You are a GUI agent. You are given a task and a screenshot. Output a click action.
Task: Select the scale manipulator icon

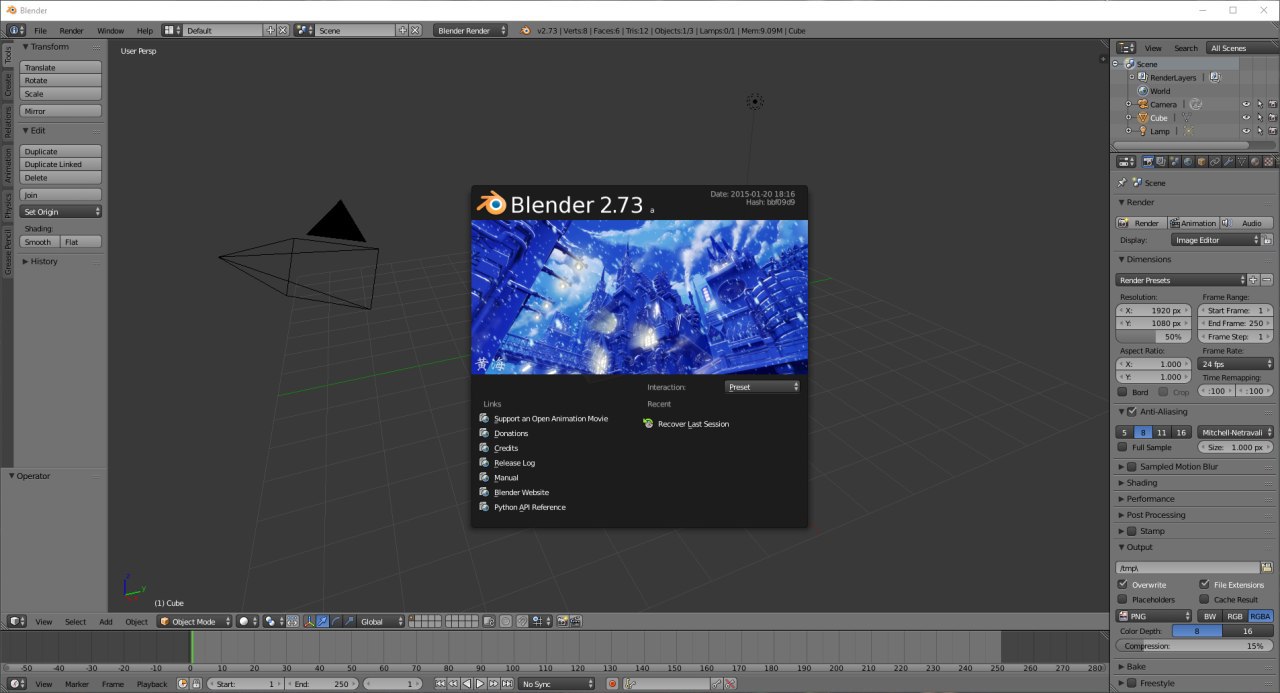click(x=349, y=621)
